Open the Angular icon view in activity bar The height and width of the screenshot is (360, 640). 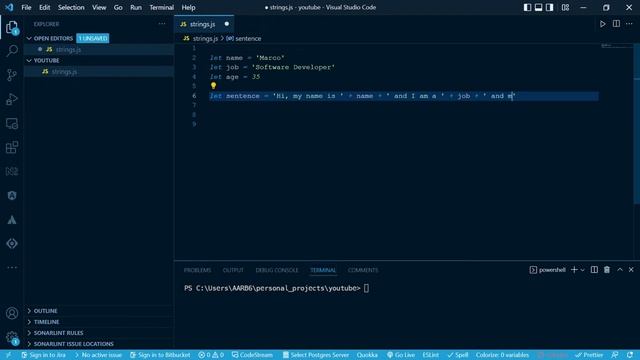[12, 196]
